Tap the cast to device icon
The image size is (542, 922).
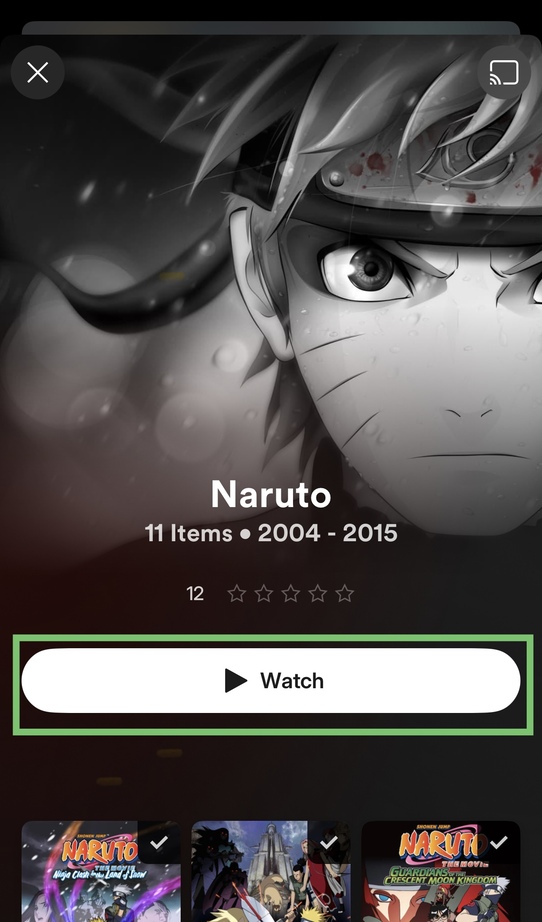(x=504, y=73)
